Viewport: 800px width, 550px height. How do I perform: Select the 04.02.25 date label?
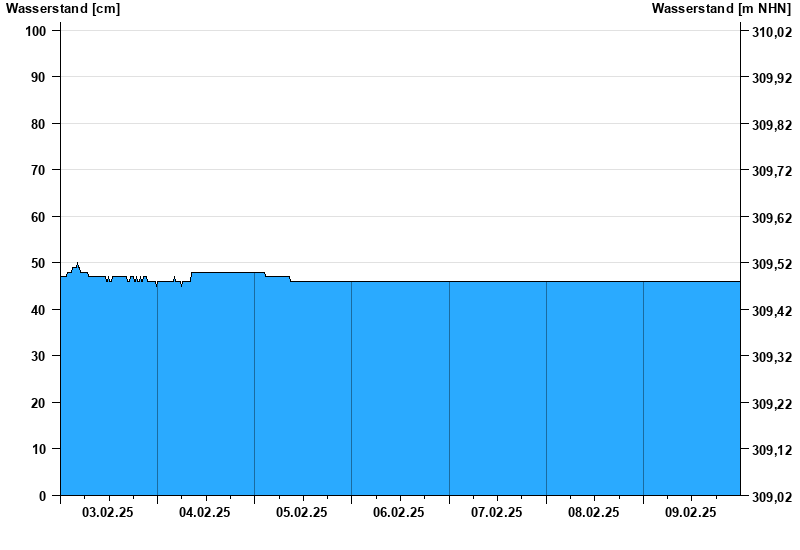(205, 513)
